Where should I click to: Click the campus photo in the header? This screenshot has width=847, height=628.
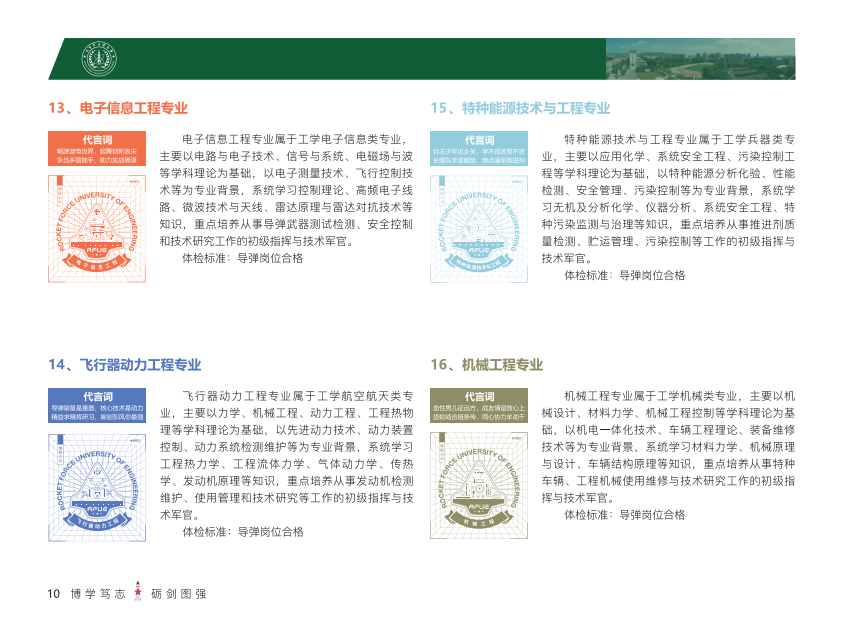tap(701, 59)
